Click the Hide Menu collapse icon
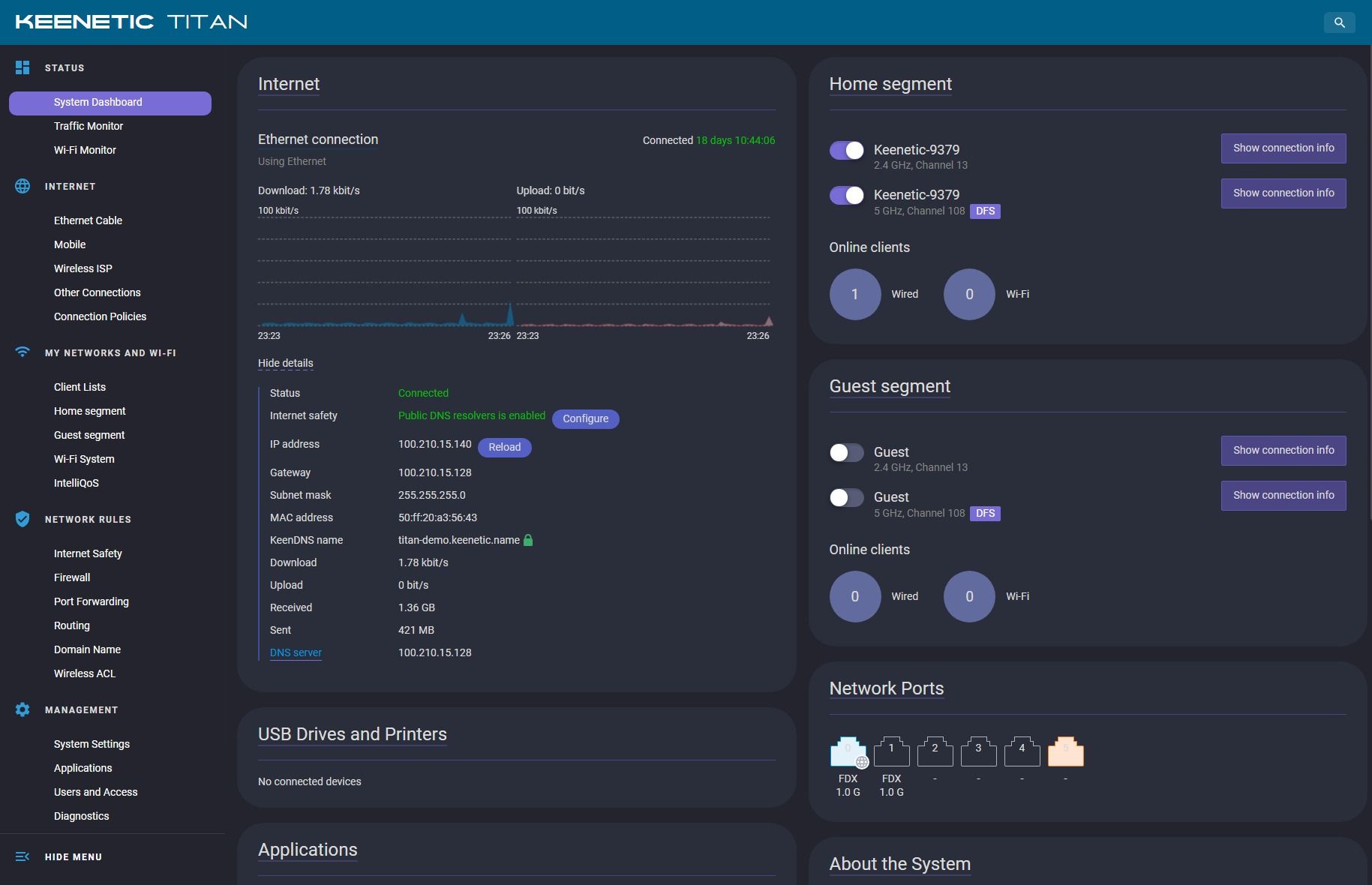 23,856
